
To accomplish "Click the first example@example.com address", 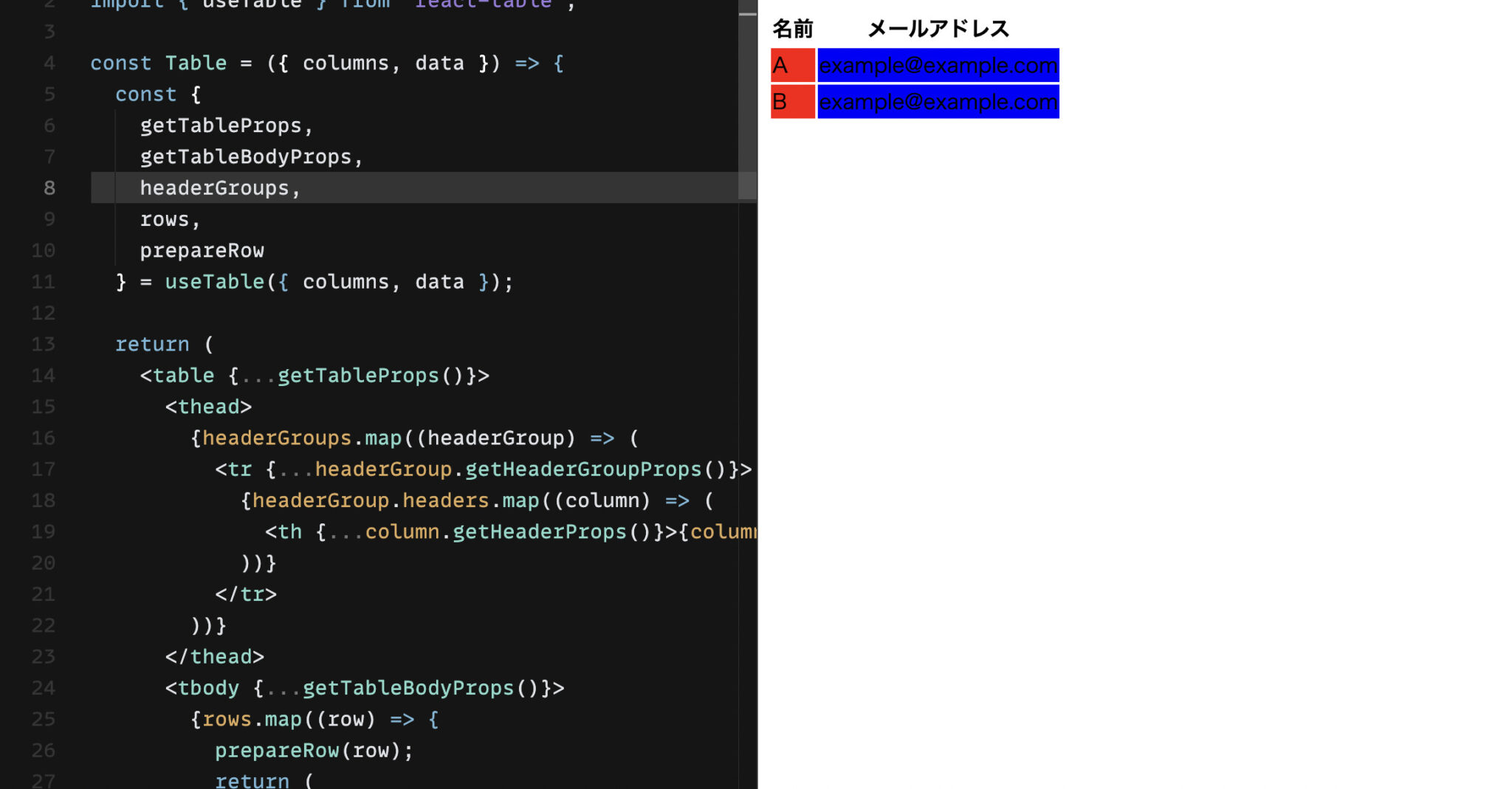I will 938,65.
